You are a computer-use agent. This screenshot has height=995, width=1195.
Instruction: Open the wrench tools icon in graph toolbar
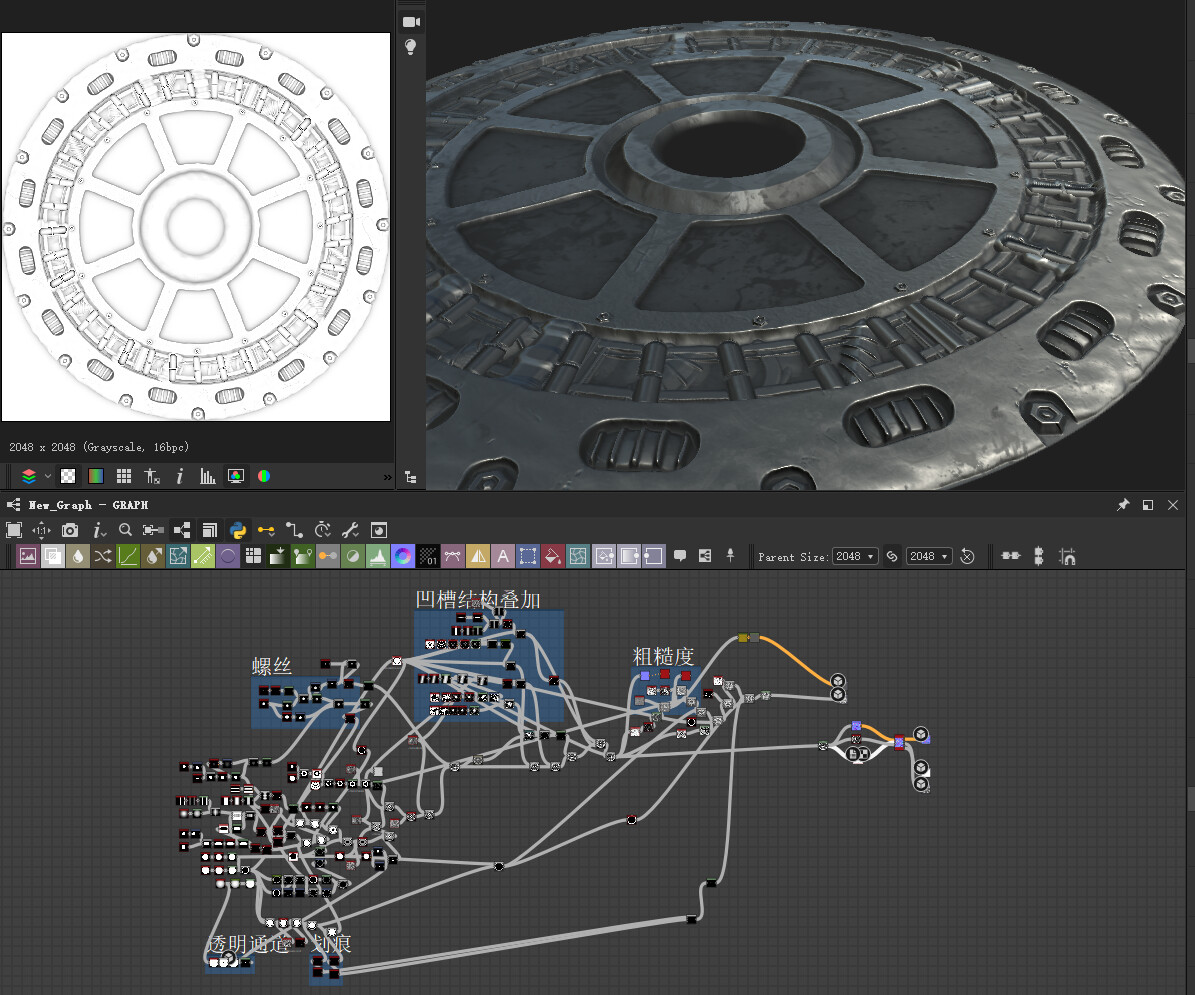[x=348, y=530]
